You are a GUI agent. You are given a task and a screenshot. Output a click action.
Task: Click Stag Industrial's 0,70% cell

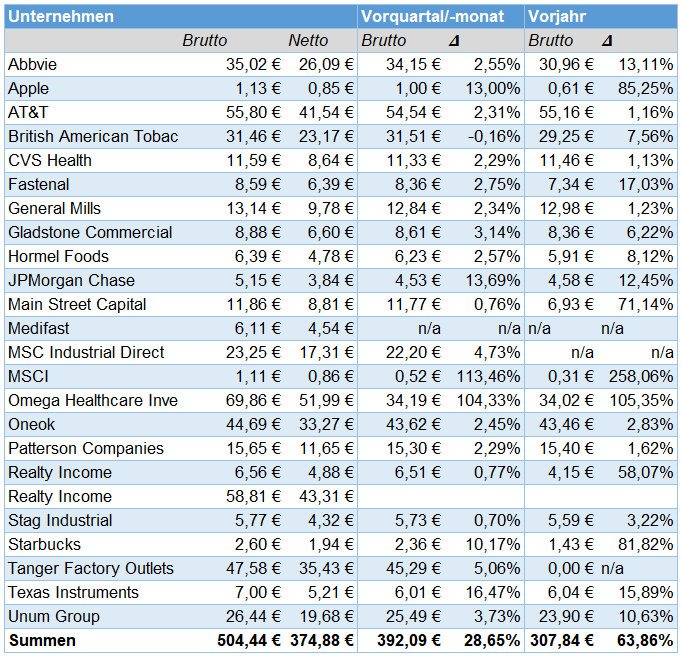[497, 520]
